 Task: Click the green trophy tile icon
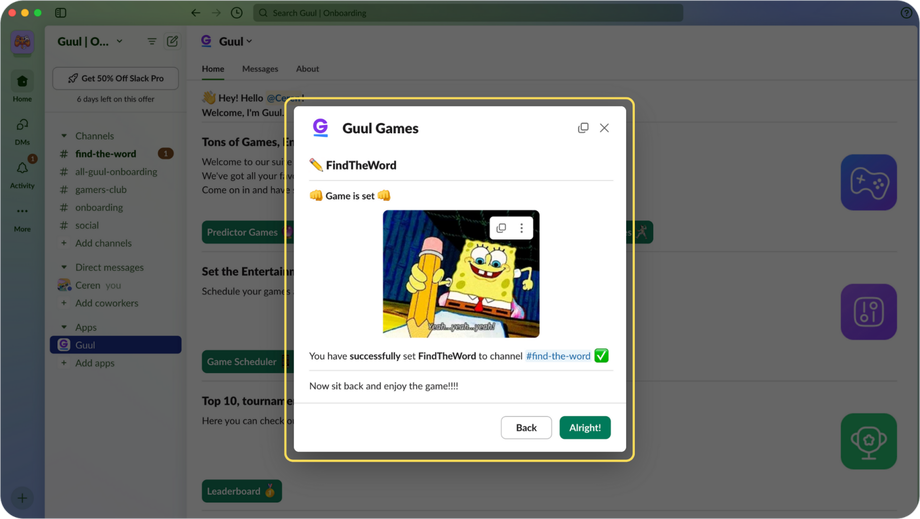(868, 442)
